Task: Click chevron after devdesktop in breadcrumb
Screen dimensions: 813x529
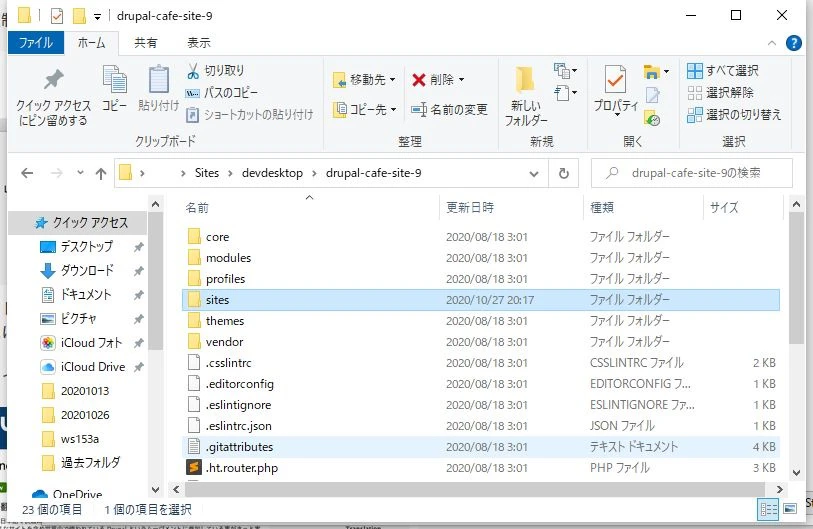Action: [314, 173]
